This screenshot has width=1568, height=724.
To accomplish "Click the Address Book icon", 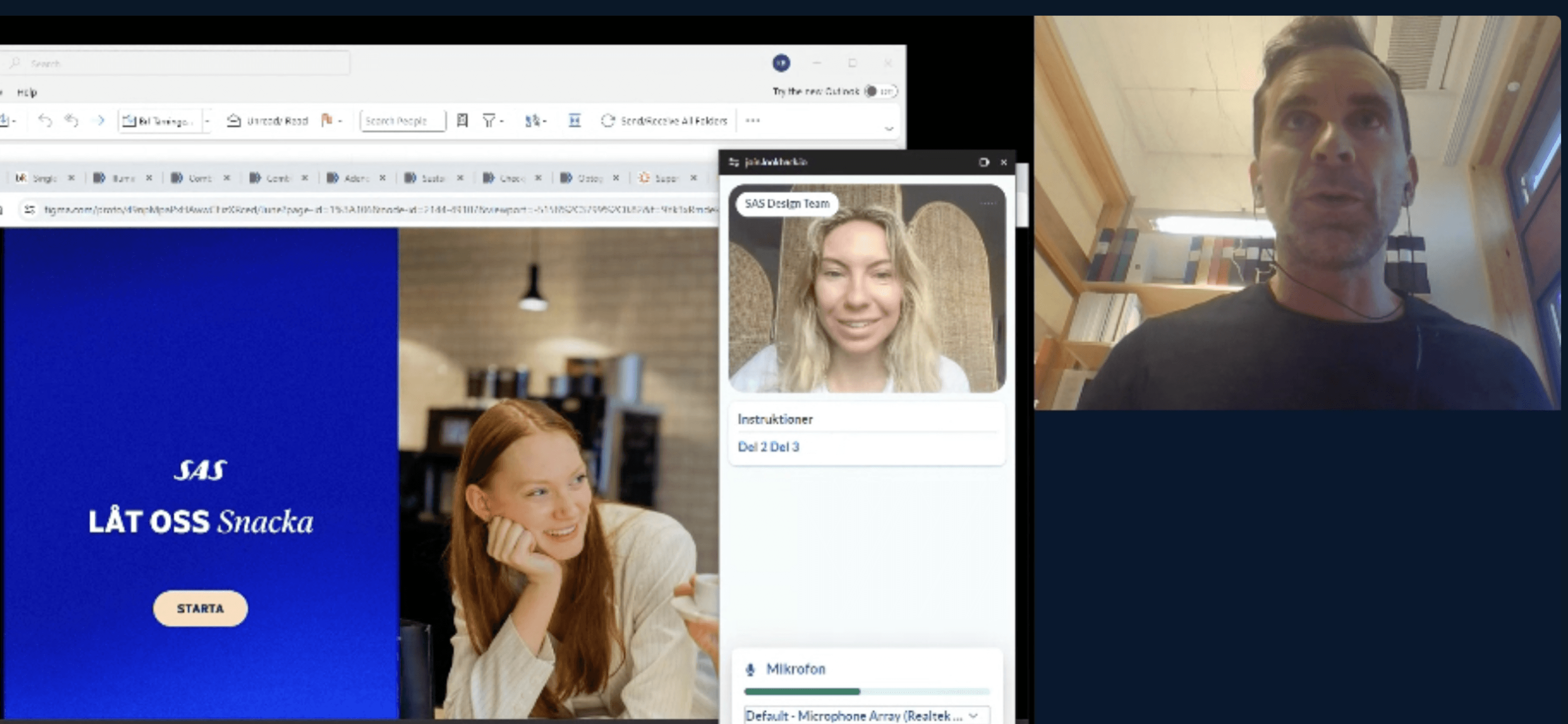I will click(462, 121).
